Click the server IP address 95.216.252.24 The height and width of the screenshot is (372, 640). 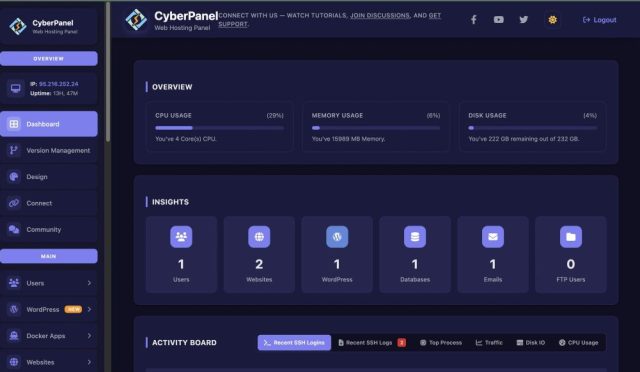pyautogui.click(x=58, y=84)
